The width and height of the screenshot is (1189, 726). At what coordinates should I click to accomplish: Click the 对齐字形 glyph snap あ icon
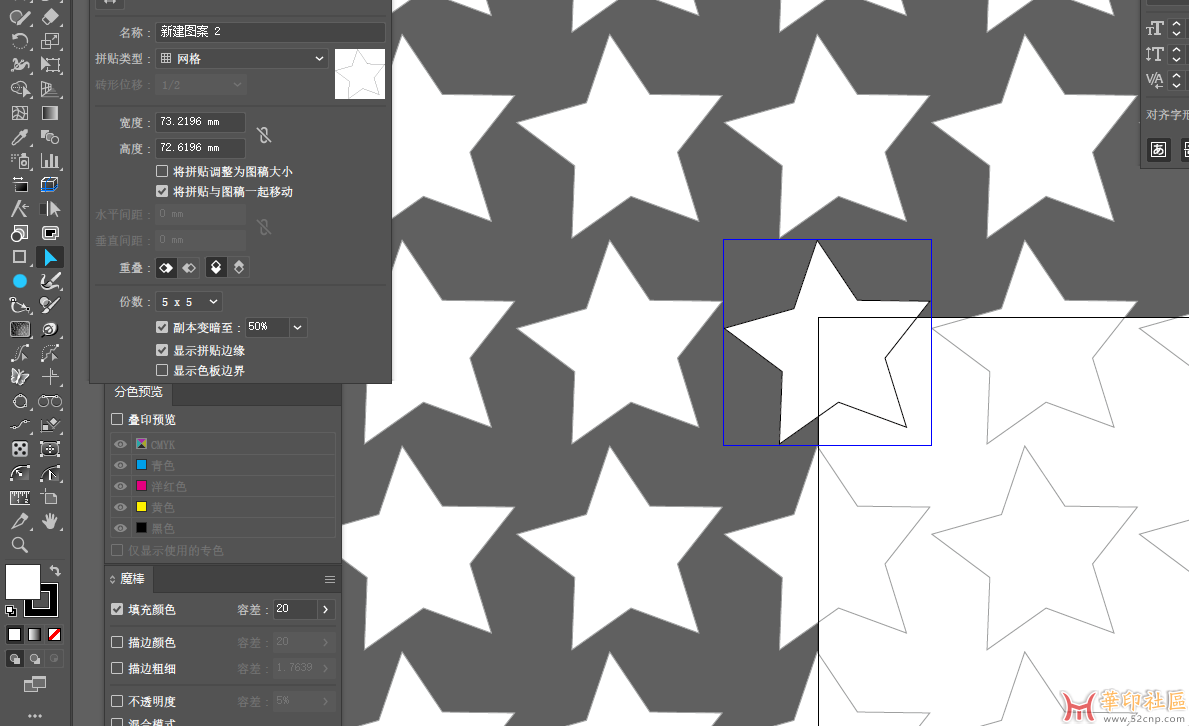click(1159, 149)
